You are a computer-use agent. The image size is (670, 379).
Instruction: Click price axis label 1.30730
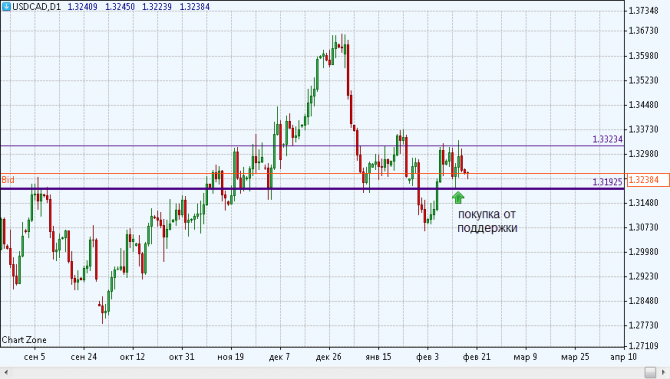tap(644, 227)
